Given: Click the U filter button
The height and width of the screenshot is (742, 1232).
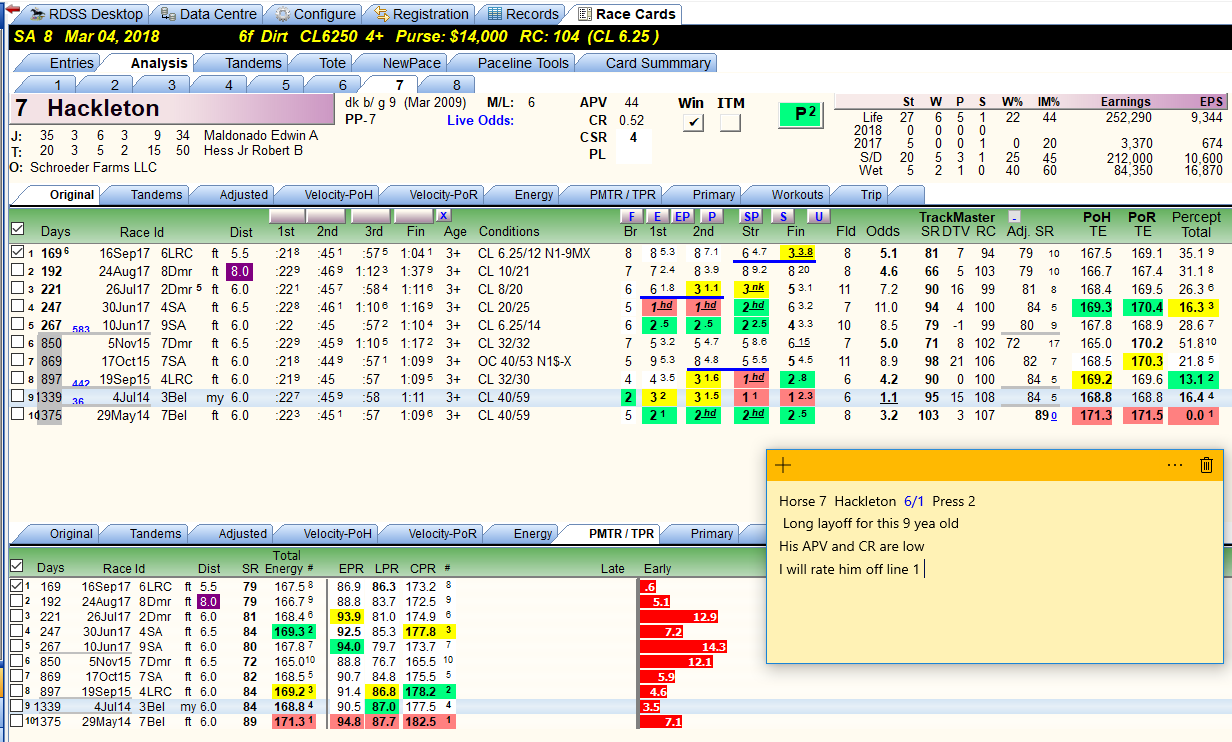Looking at the screenshot, I should click(819, 216).
